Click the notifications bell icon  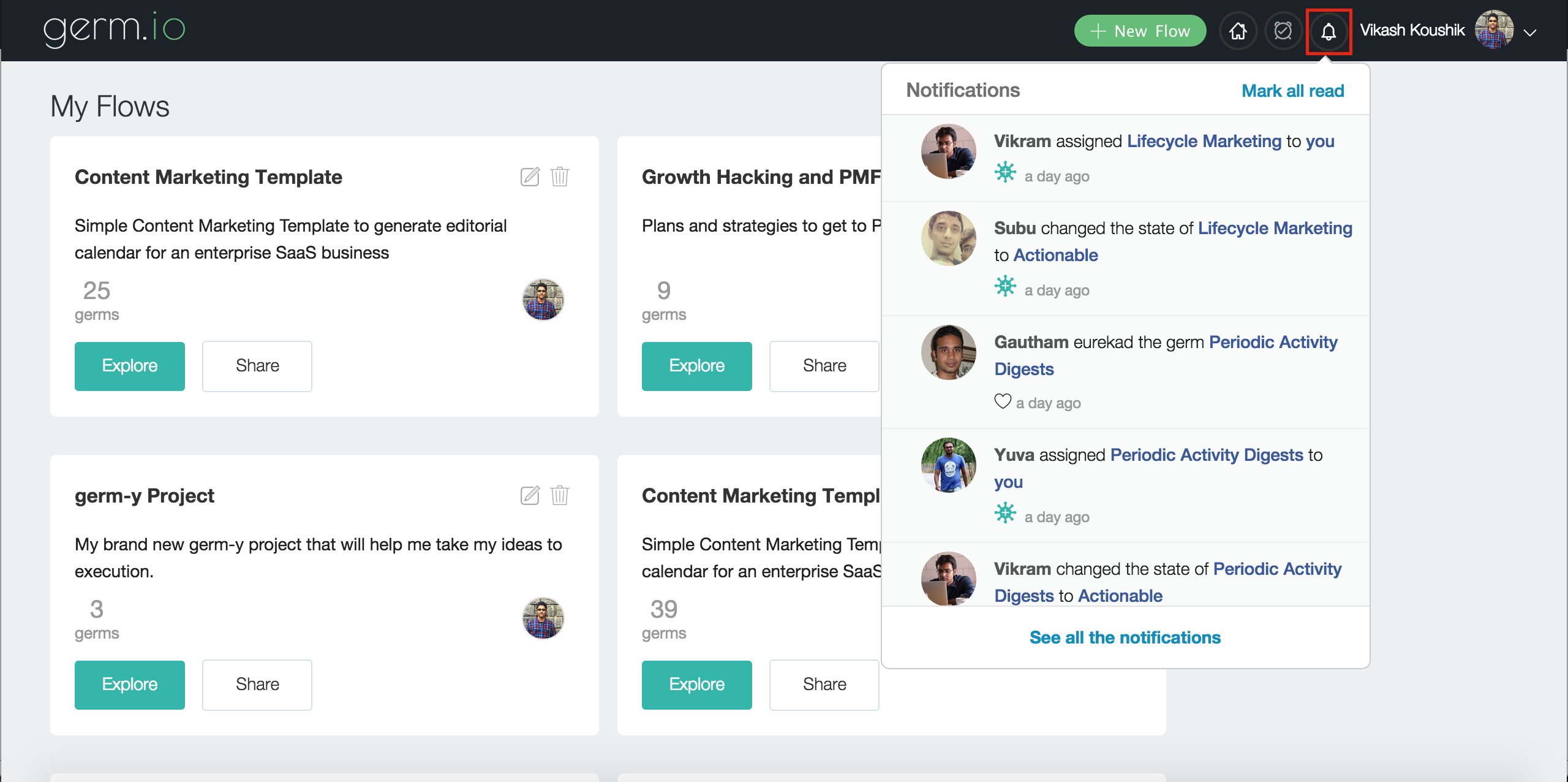coord(1328,31)
